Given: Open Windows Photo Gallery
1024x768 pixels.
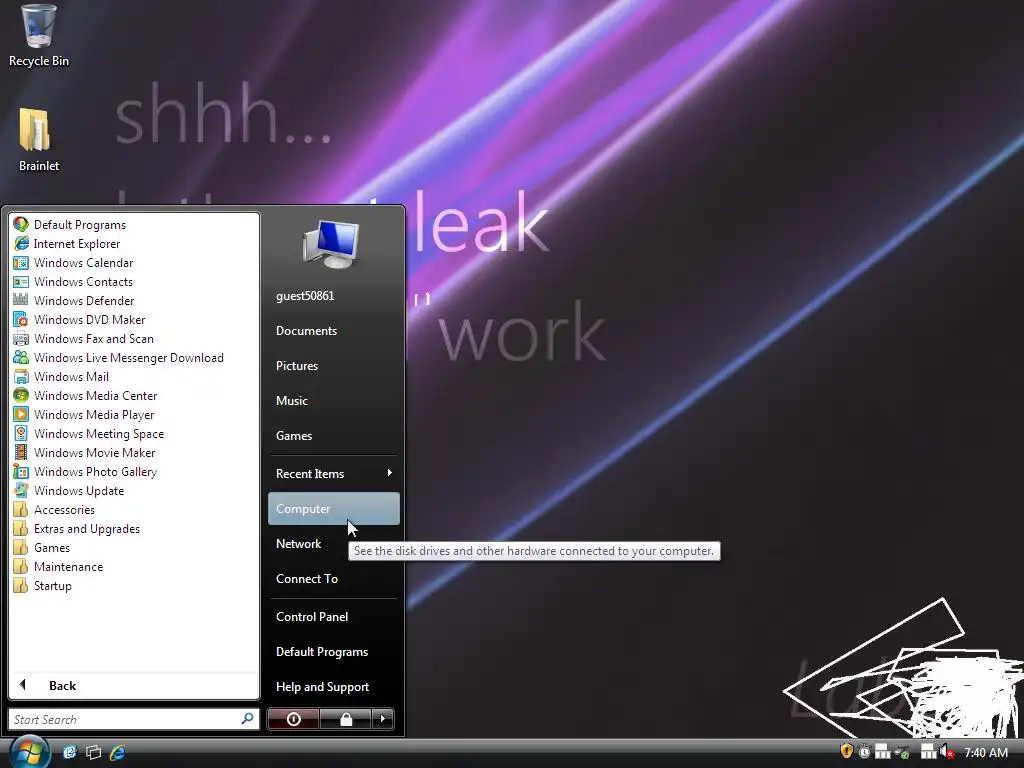Looking at the screenshot, I should (135, 472).
